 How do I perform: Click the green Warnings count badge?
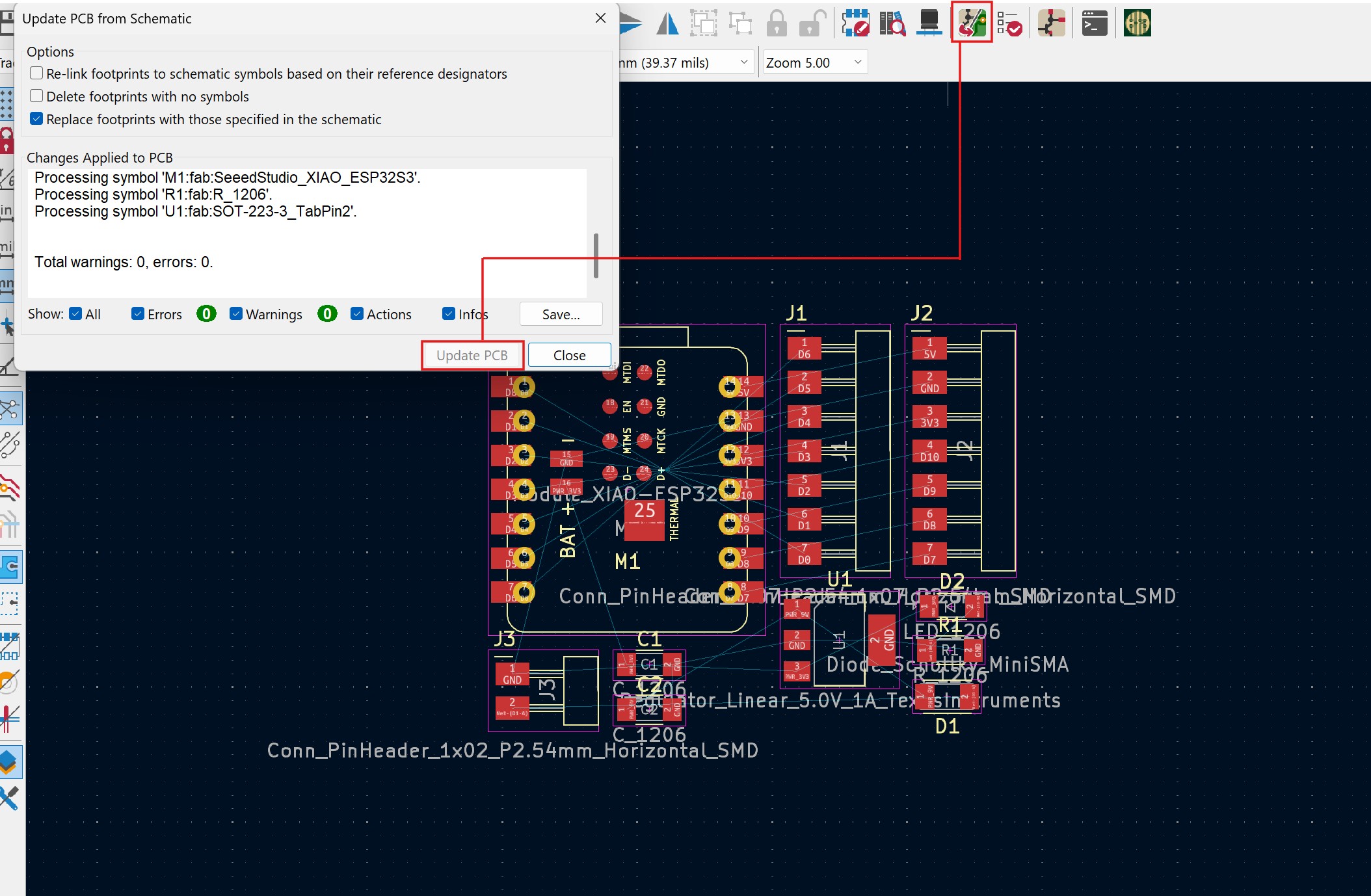click(x=327, y=314)
